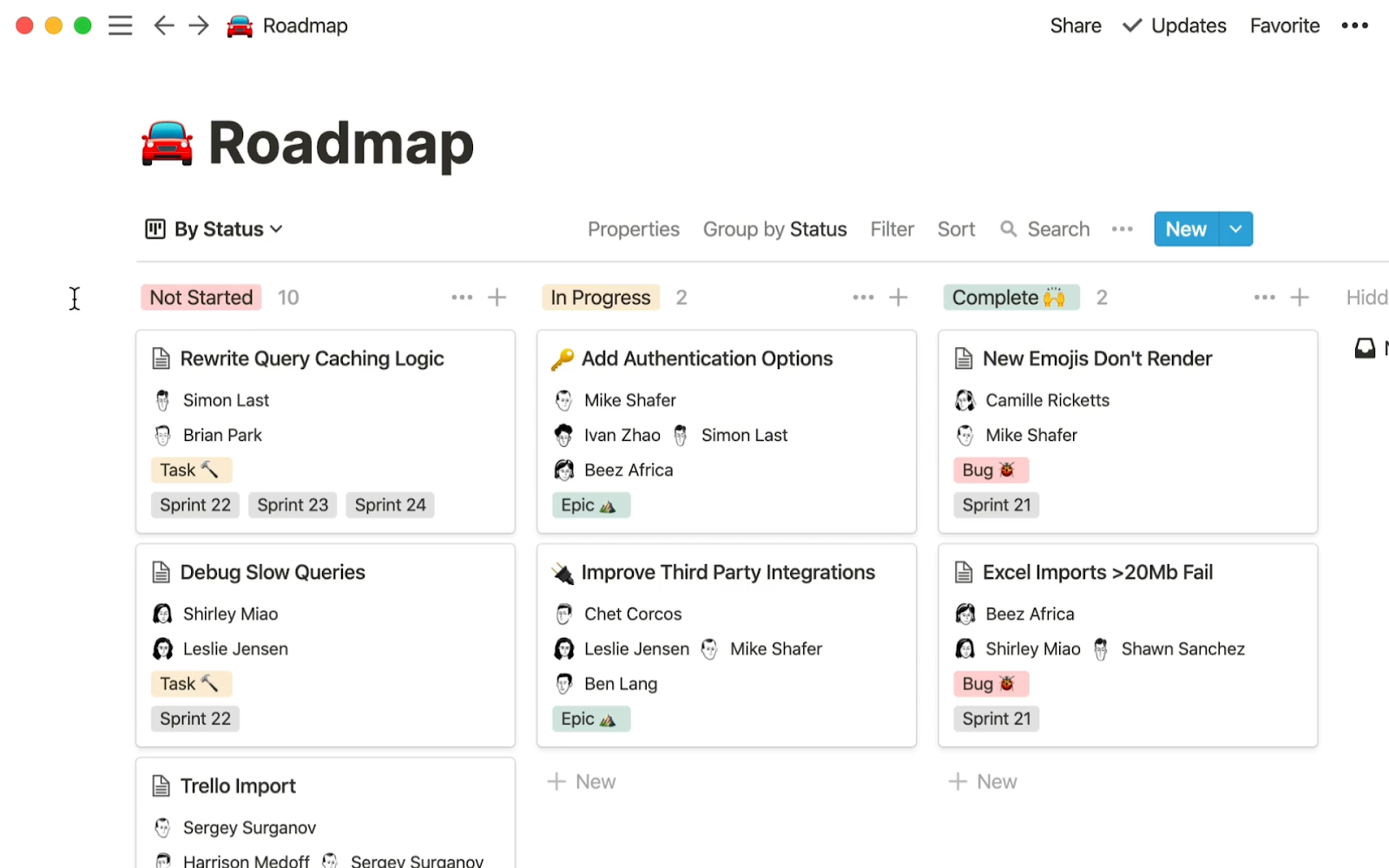Open the New button's dropdown arrow
The image size is (1389, 868).
point(1234,228)
